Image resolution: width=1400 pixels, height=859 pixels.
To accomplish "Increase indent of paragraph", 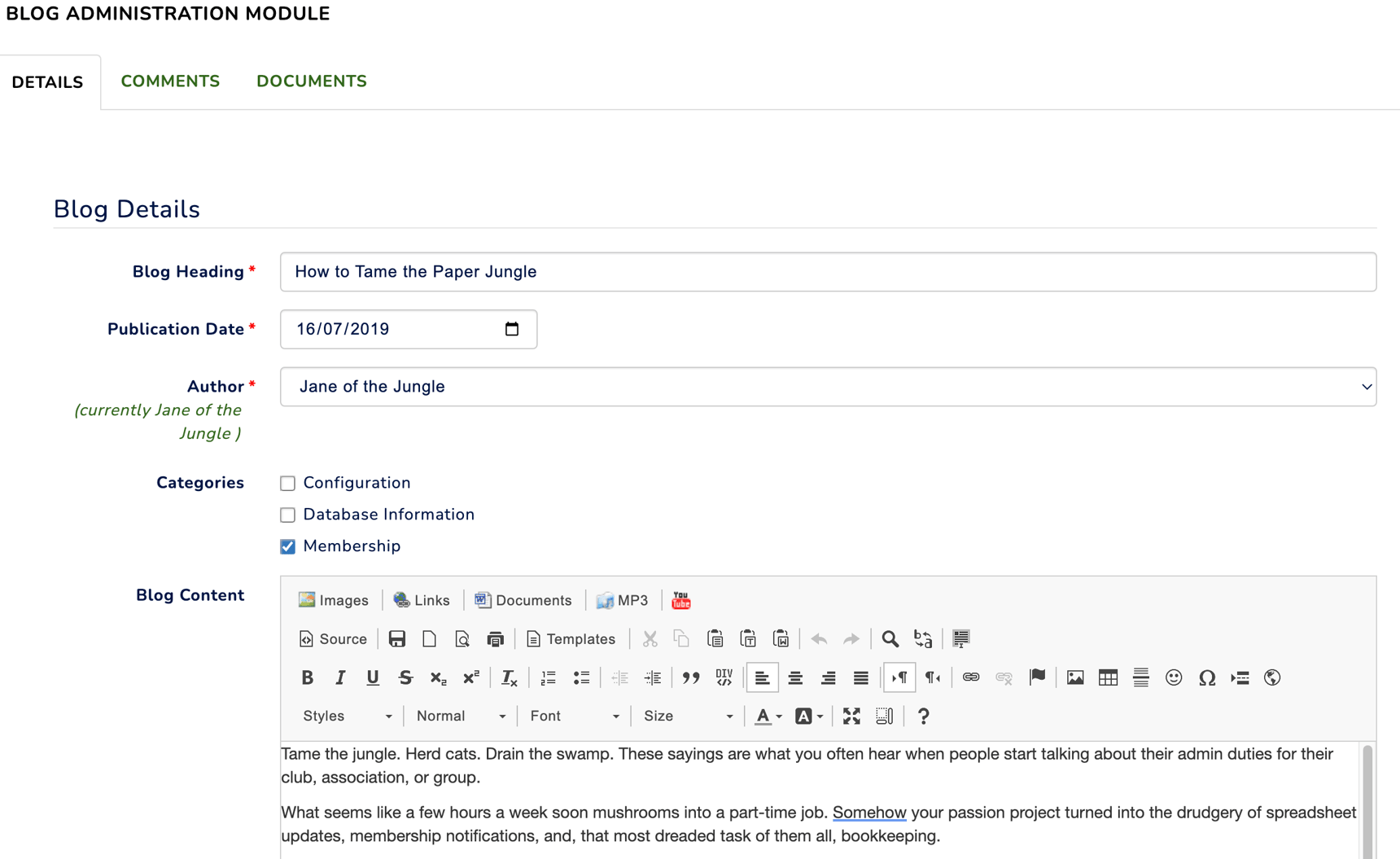I will [x=653, y=677].
